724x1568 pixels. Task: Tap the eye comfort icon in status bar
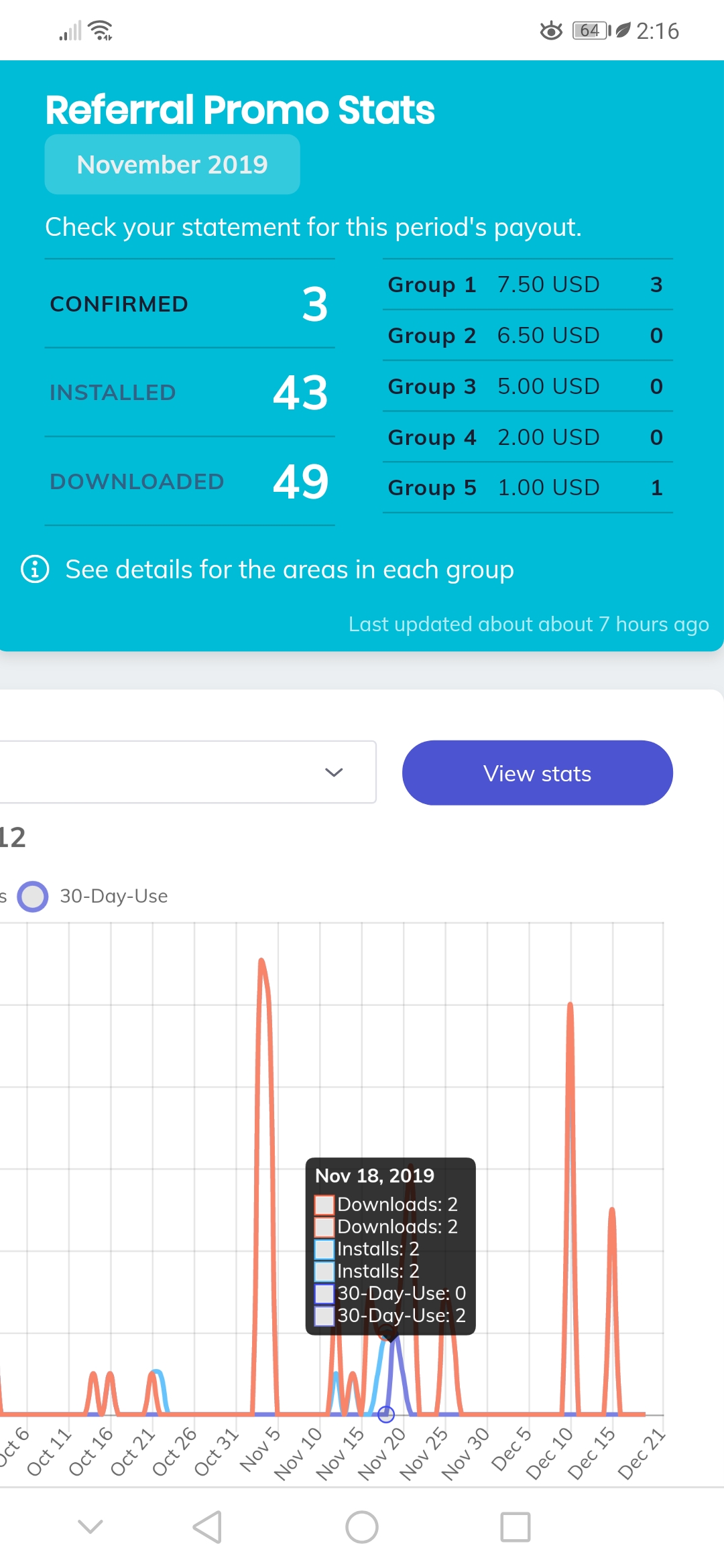point(551,30)
